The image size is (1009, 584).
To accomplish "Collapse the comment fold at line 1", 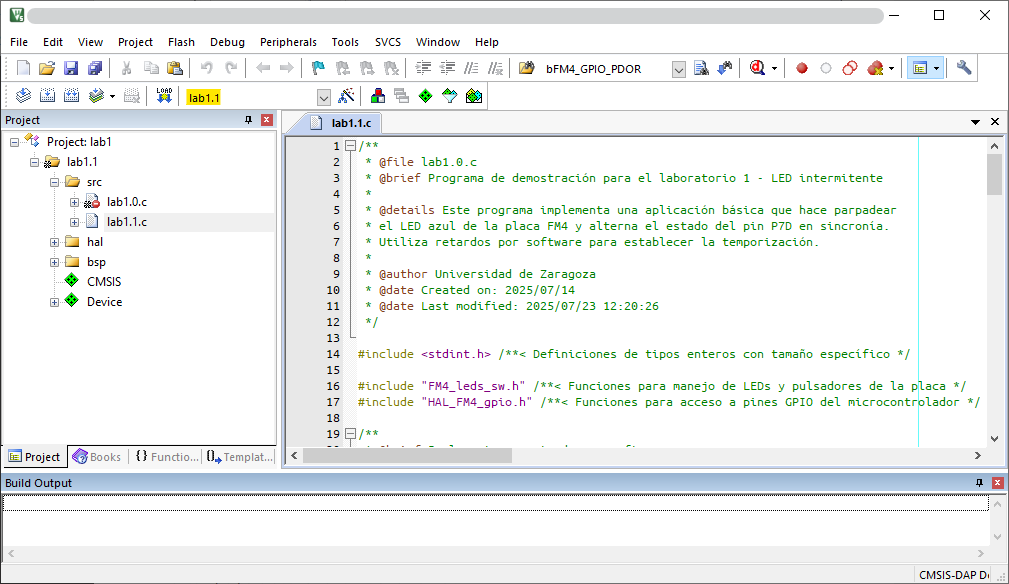I will (350, 146).
